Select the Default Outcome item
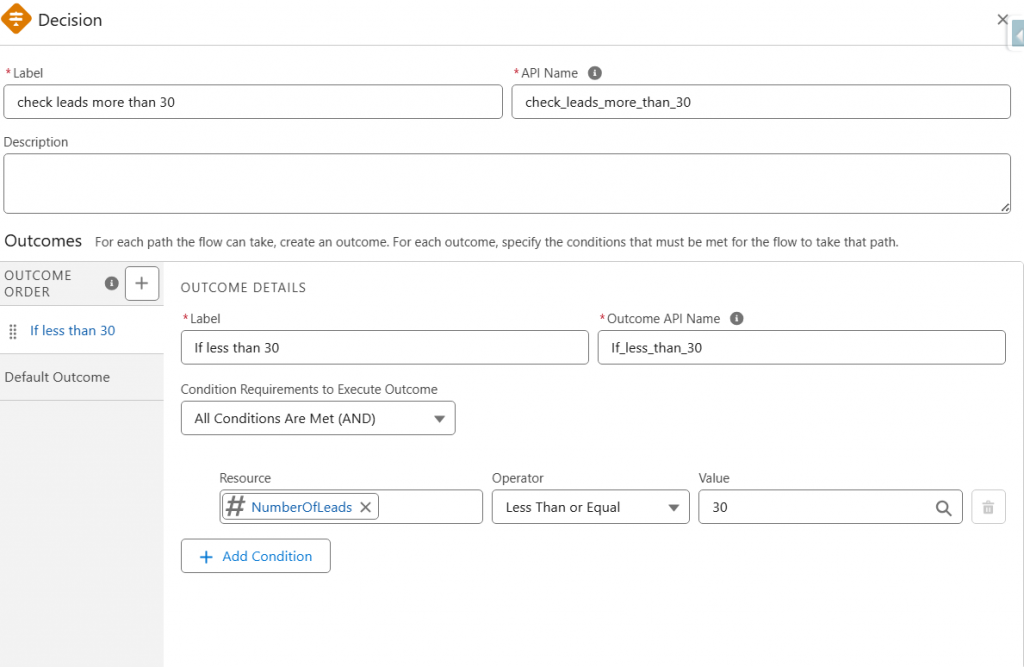 click(57, 377)
